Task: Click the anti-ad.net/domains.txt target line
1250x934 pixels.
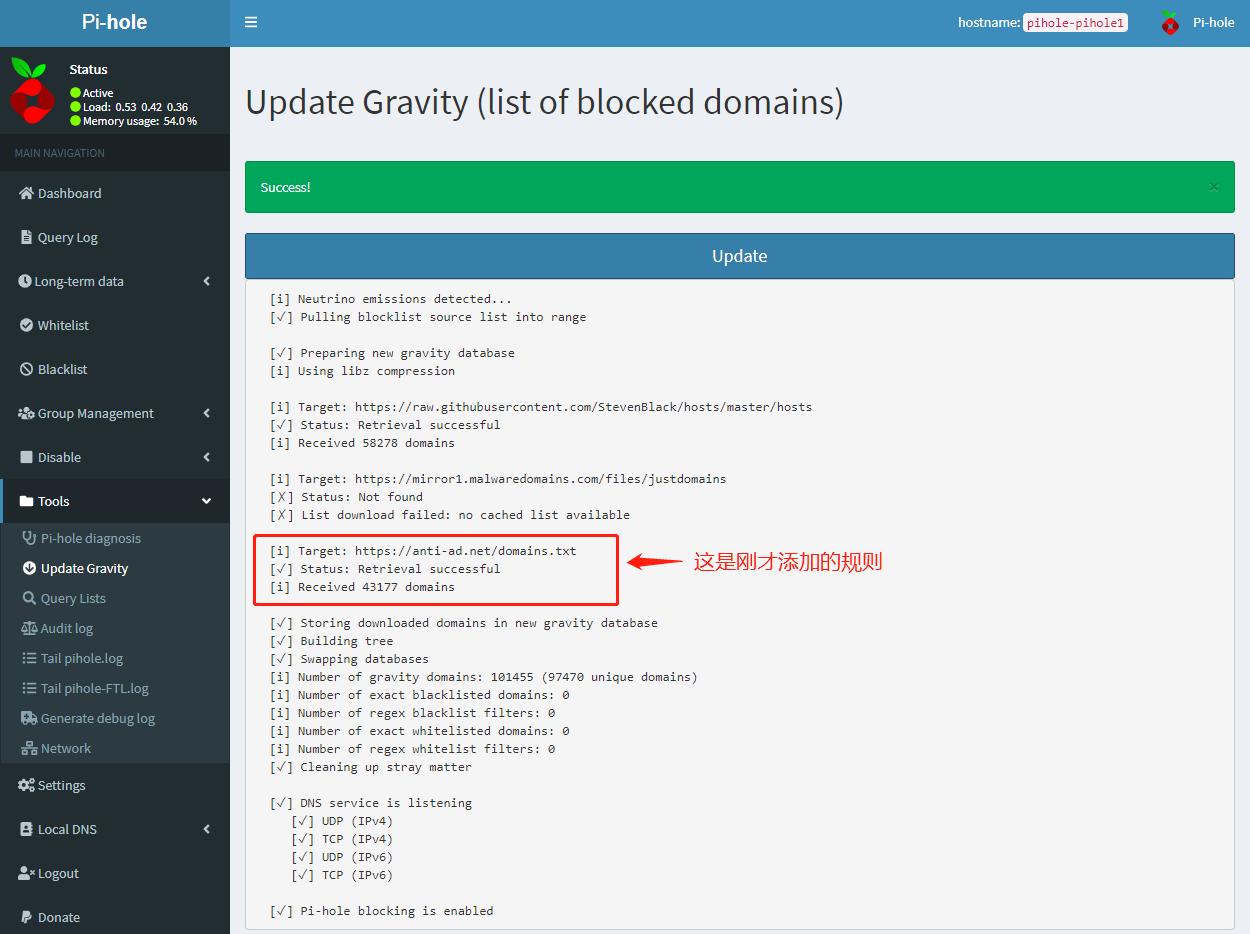Action: coord(423,551)
